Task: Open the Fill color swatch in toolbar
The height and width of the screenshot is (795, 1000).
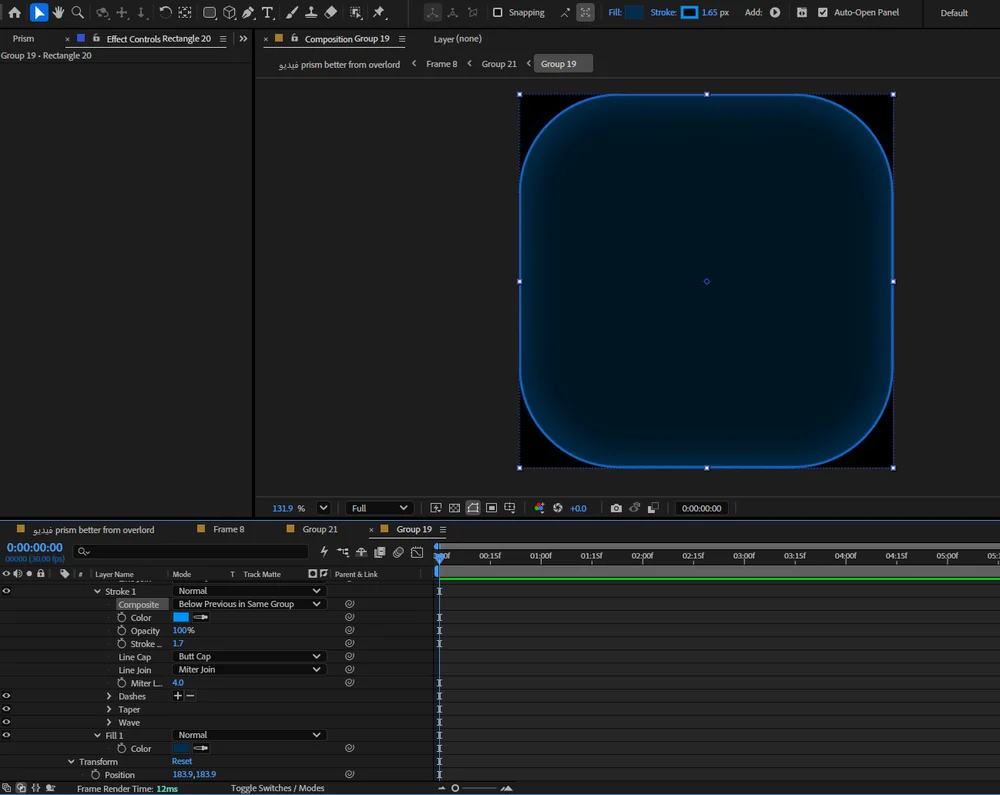Action: 635,12
